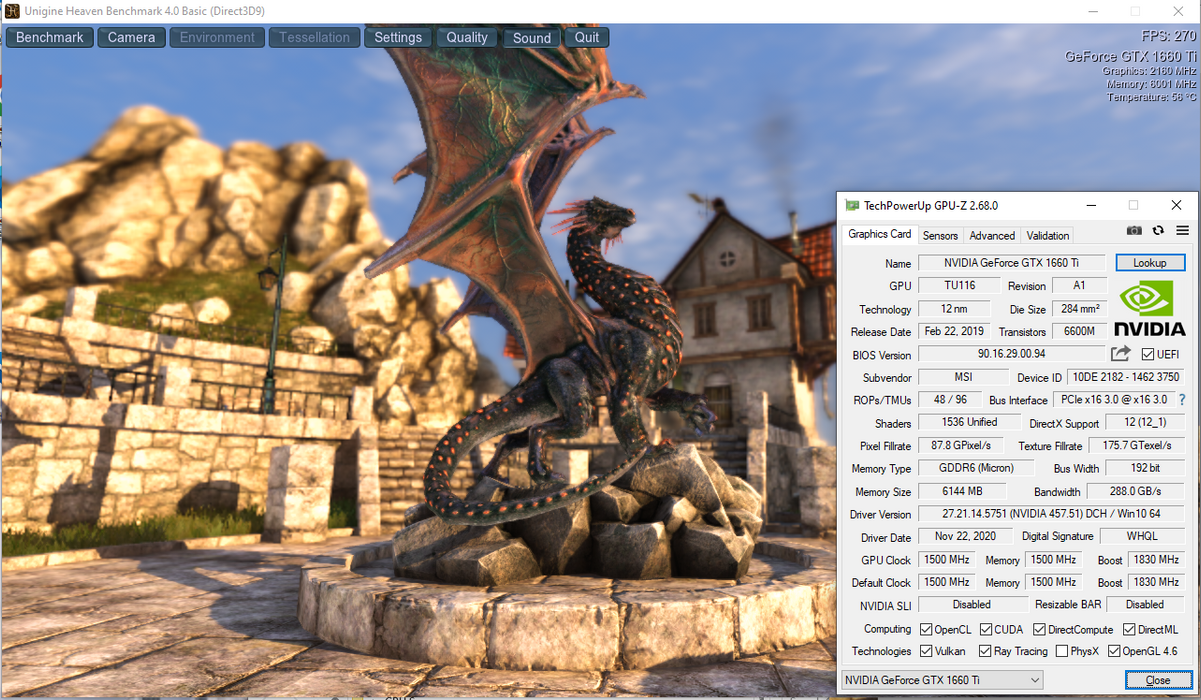Click the bus interface question mark
The width and height of the screenshot is (1201, 700).
pyautogui.click(x=1182, y=400)
